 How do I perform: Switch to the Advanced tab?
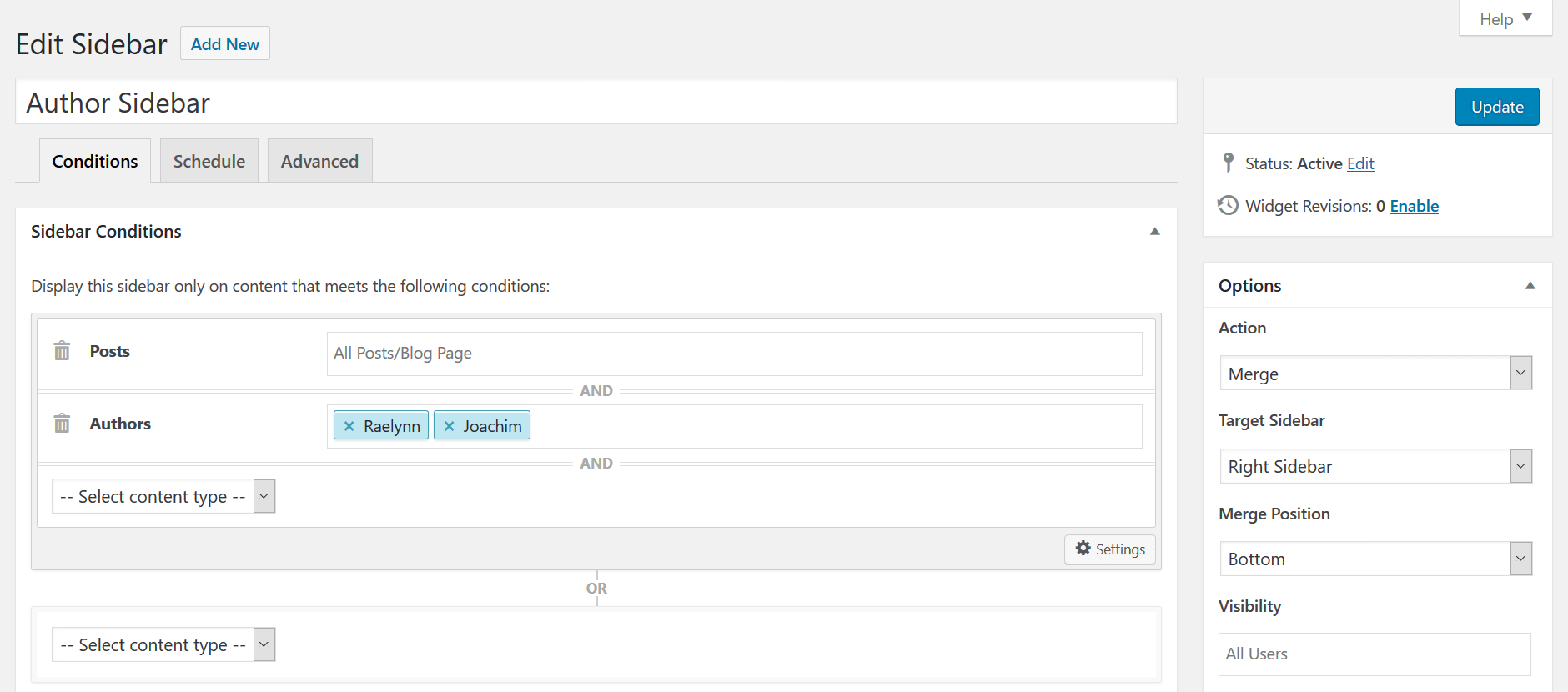(x=319, y=161)
